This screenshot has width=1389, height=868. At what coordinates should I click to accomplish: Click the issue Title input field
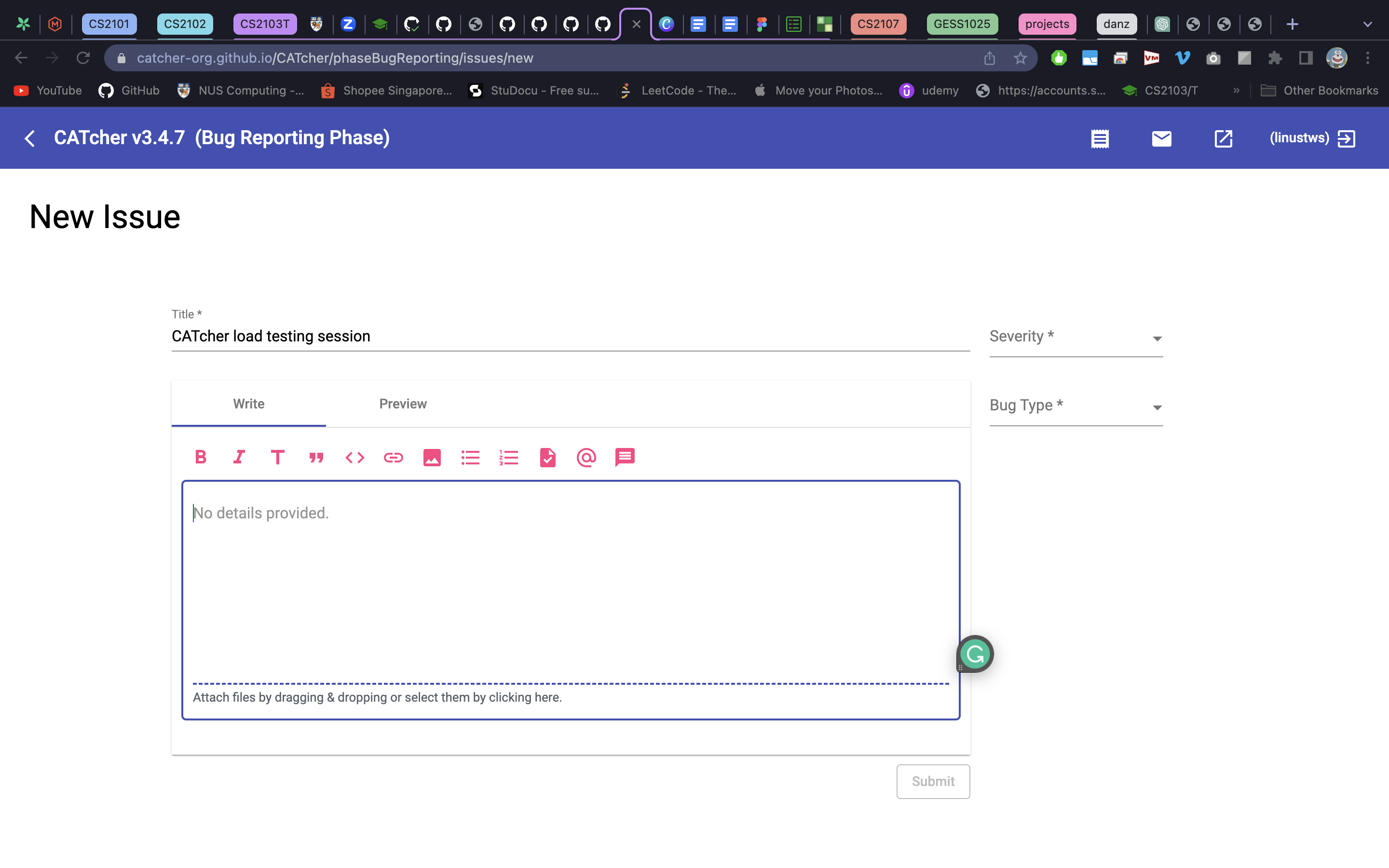(570, 337)
